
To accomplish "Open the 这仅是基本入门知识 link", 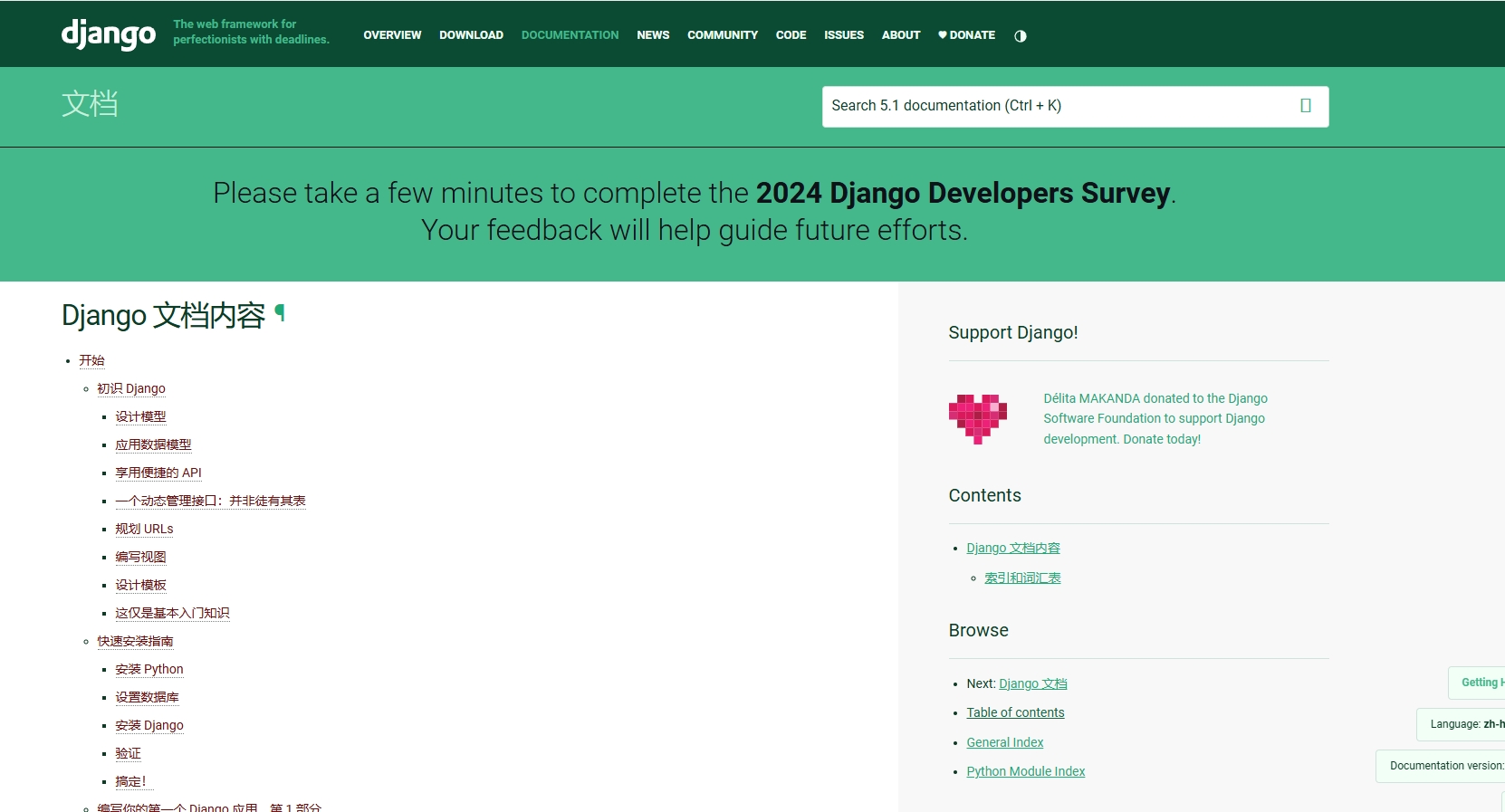I will (x=172, y=613).
